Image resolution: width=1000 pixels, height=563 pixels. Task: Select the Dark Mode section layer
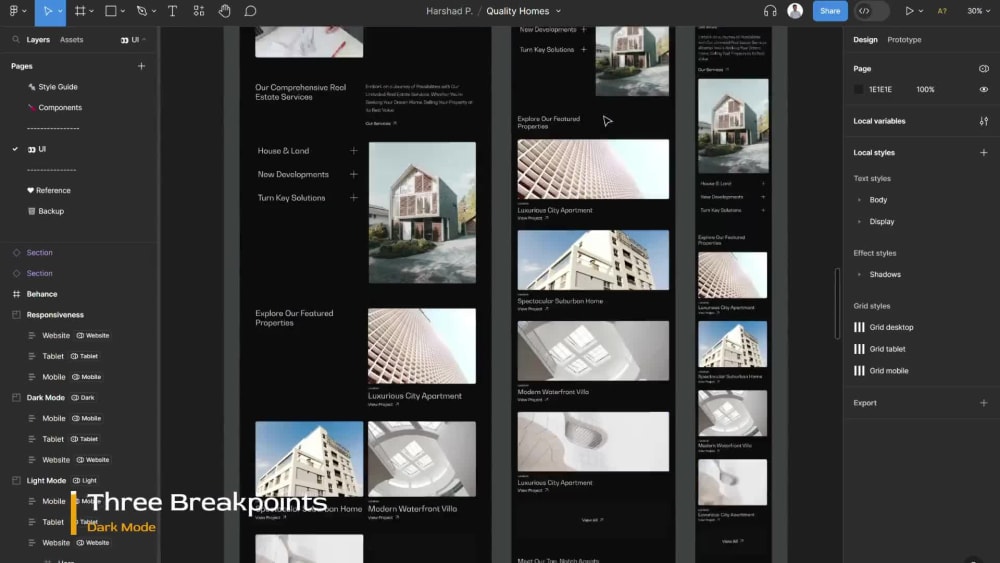click(45, 398)
